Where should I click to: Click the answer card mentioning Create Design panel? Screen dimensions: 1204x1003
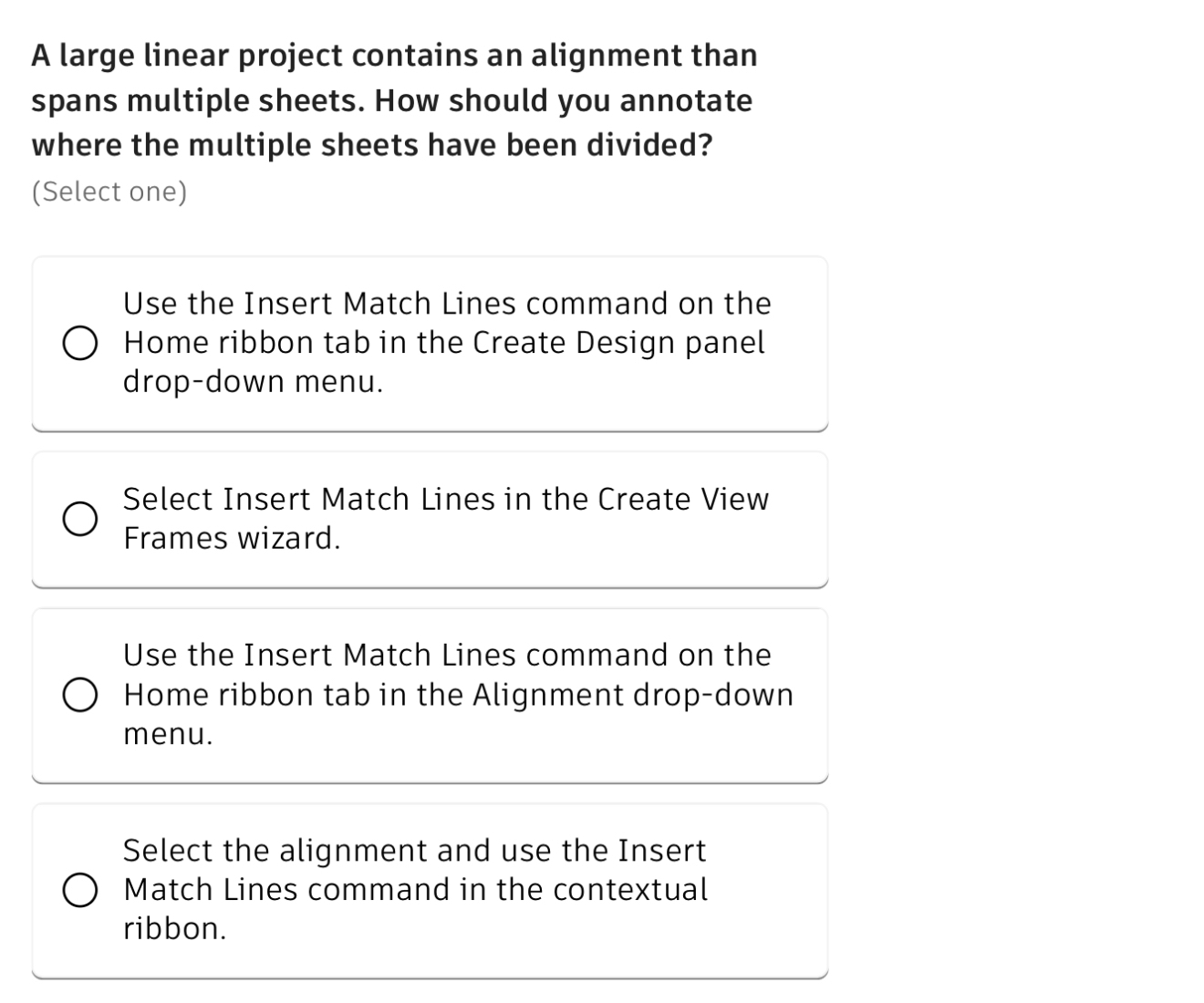[x=429, y=343]
